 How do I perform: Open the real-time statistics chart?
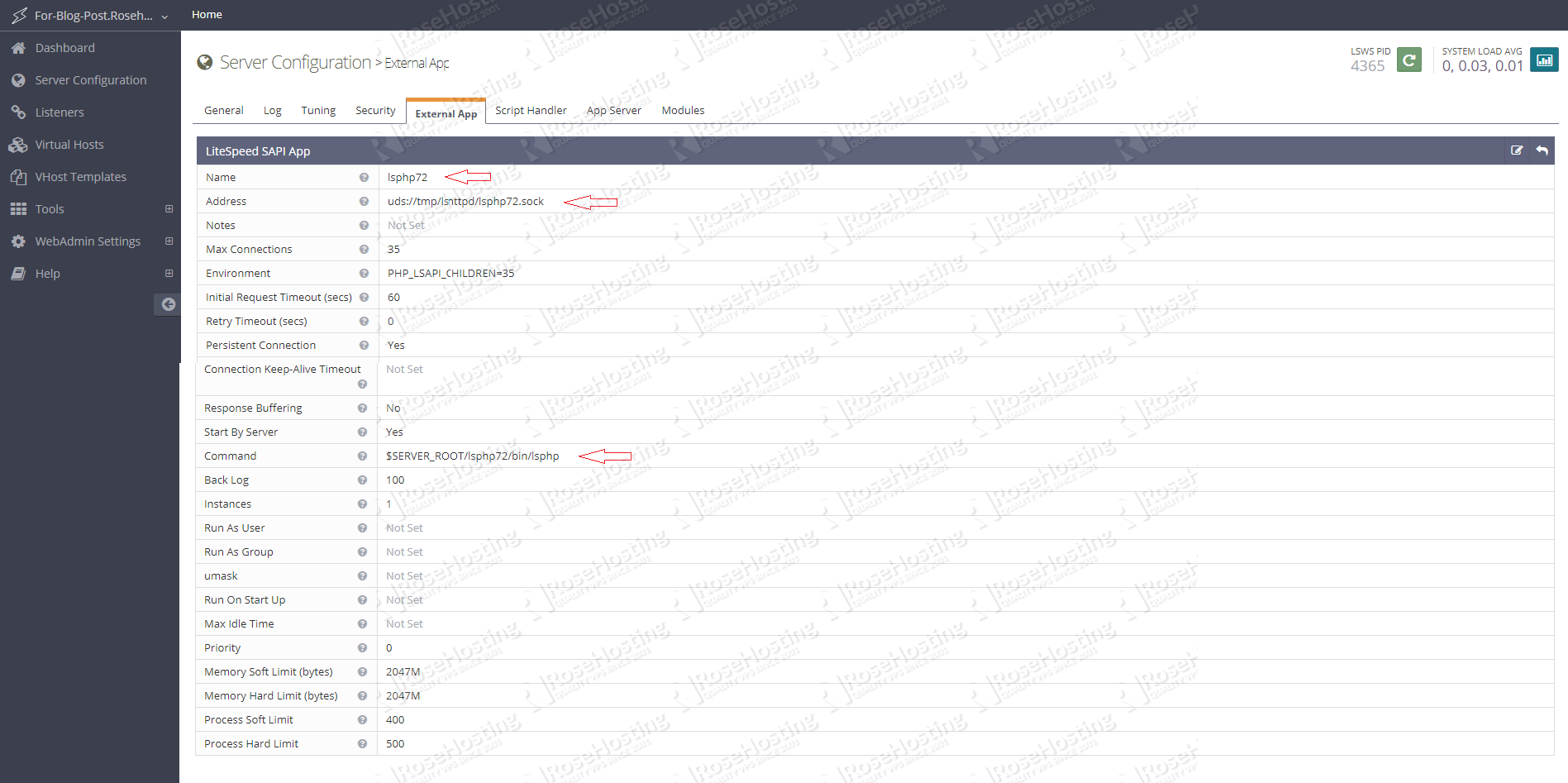pos(1544,60)
